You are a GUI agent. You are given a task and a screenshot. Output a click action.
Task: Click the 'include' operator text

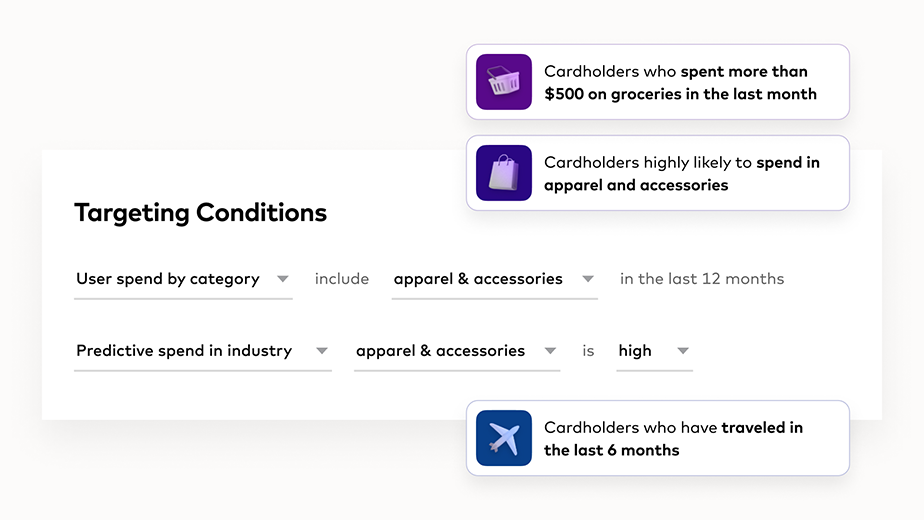(x=342, y=280)
